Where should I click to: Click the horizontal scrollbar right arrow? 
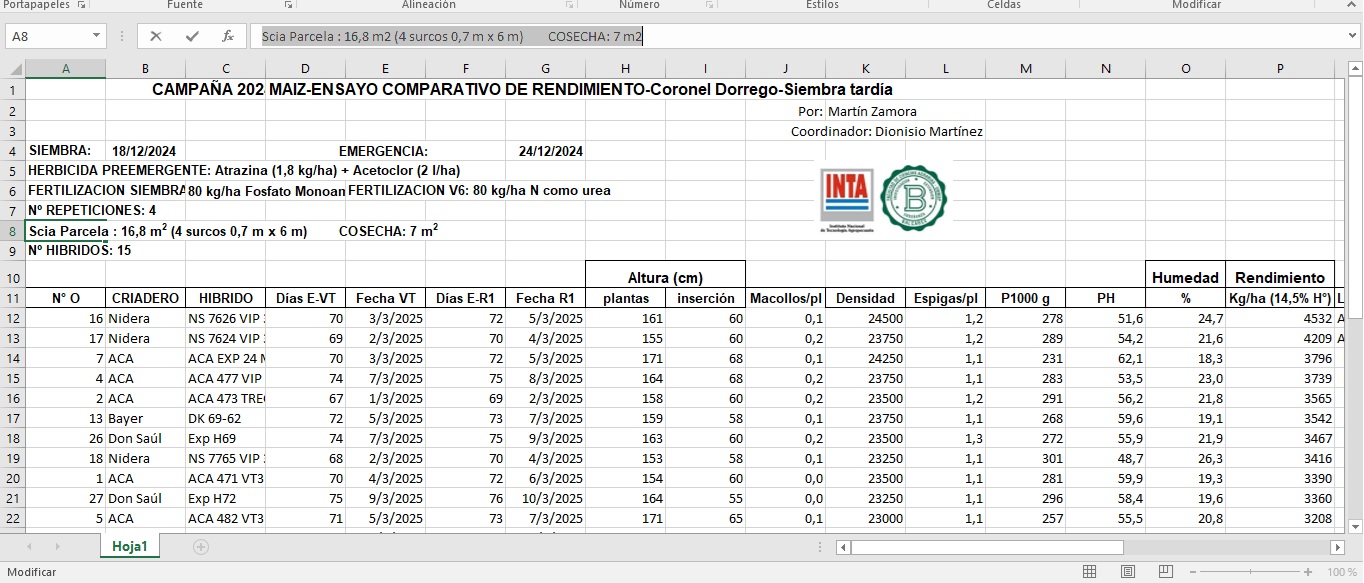coord(1337,547)
